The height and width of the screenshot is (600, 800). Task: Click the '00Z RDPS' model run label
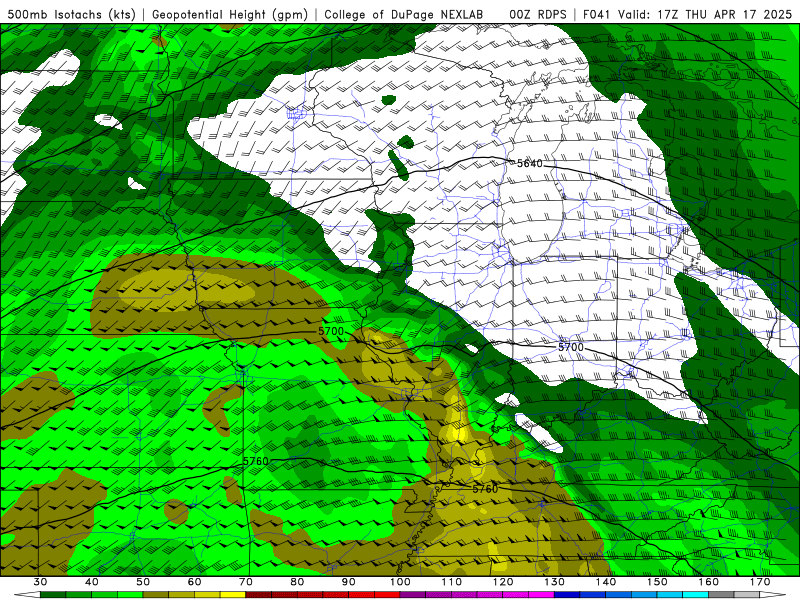538,14
